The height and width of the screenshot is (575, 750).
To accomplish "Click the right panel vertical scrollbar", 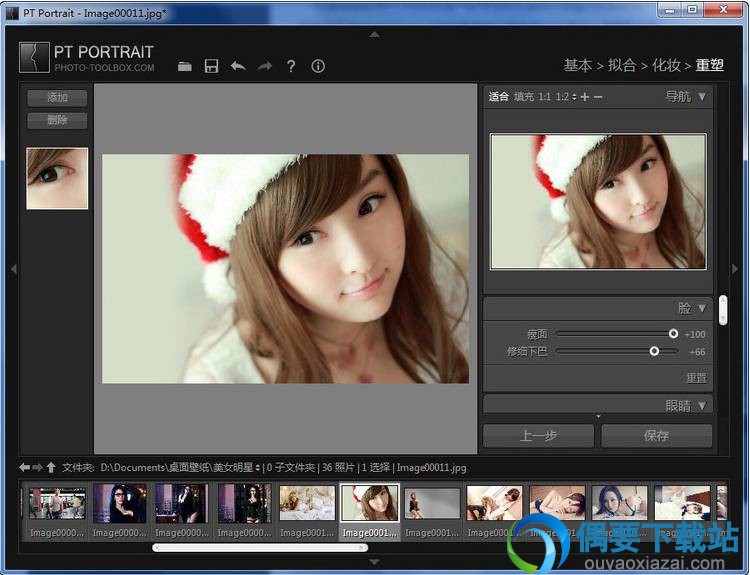I will [x=723, y=310].
